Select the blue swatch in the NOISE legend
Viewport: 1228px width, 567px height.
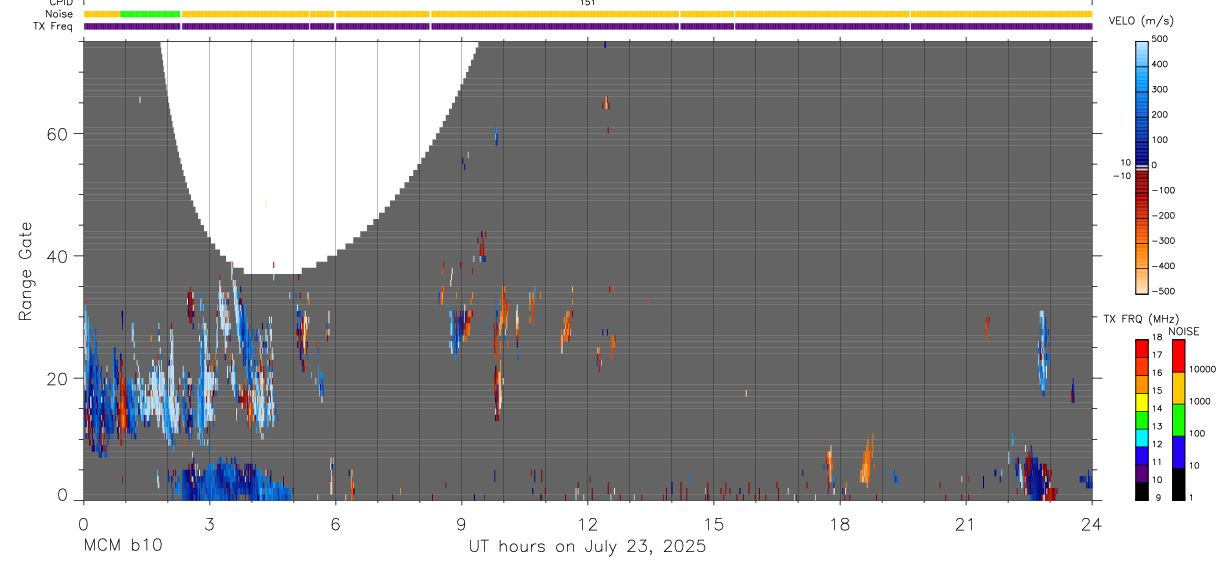[1180, 451]
